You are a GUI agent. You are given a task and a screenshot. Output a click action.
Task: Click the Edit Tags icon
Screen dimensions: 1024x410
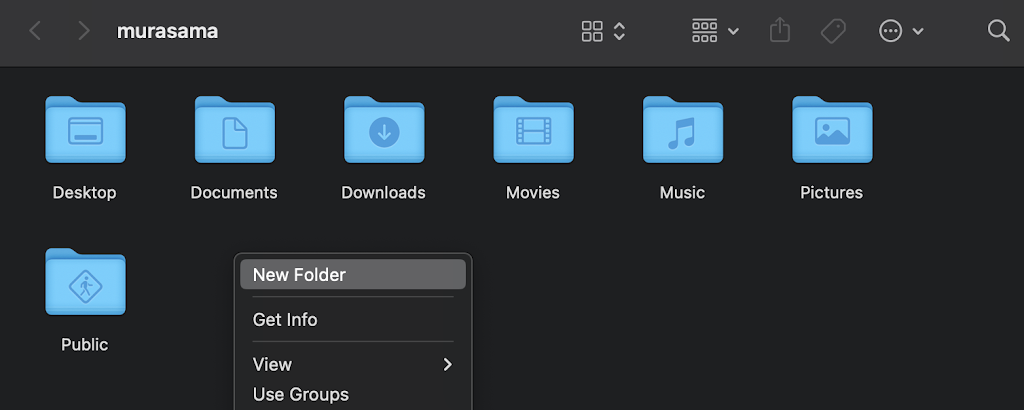coord(833,31)
